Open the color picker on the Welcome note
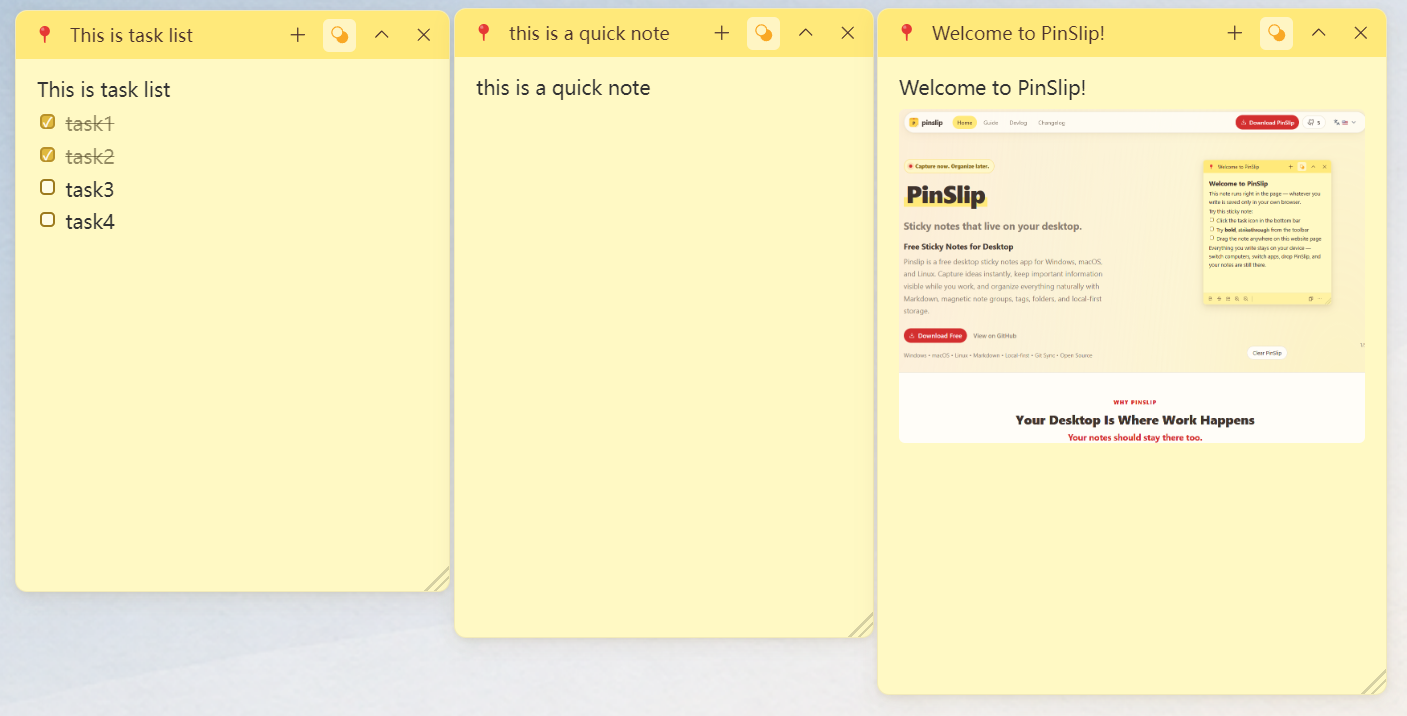The width and height of the screenshot is (1407, 716). click(1277, 33)
